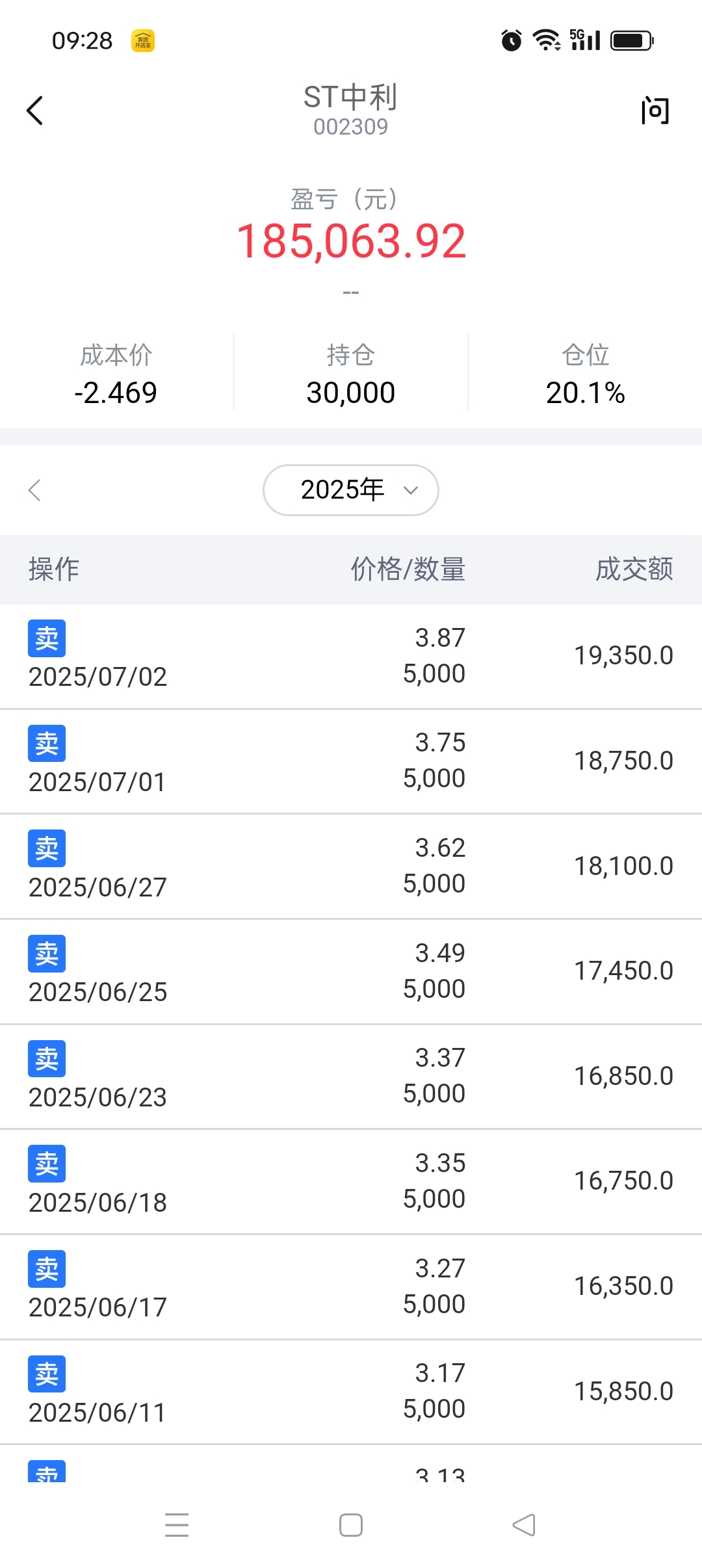
Task: Tap the 仓位 position 20.1%
Action: click(x=585, y=393)
